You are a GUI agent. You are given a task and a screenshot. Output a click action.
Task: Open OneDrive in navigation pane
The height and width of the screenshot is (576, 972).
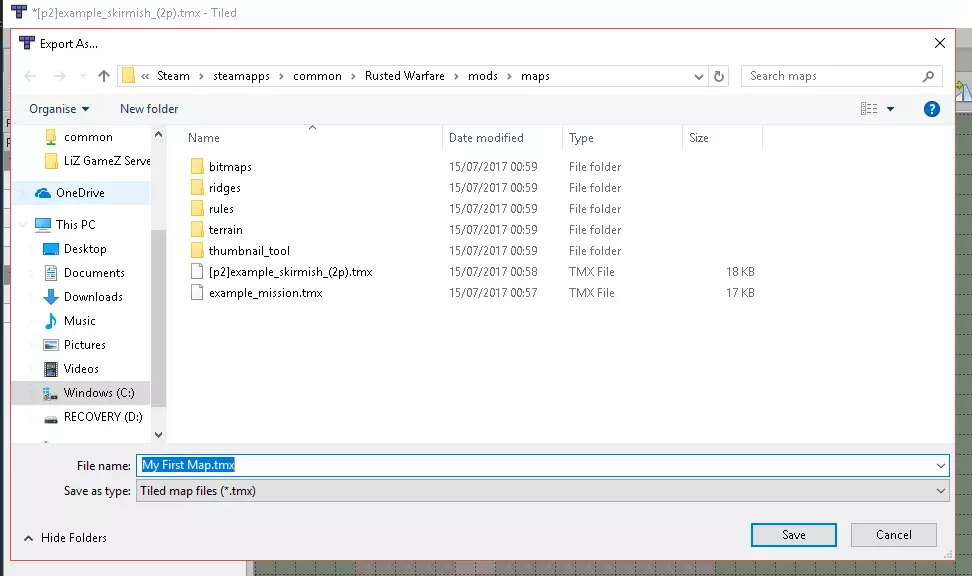[80, 193]
